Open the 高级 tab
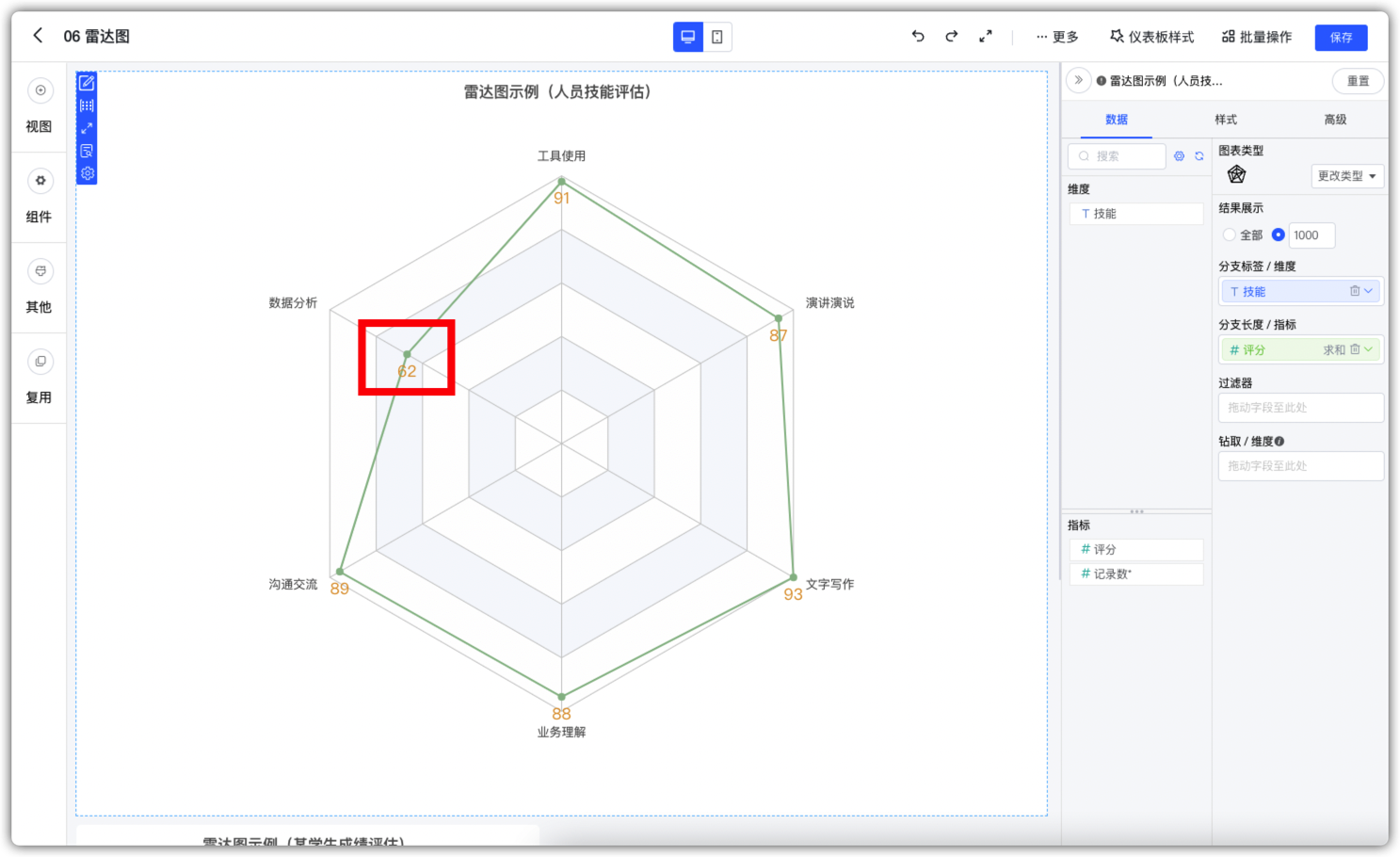 (1335, 120)
